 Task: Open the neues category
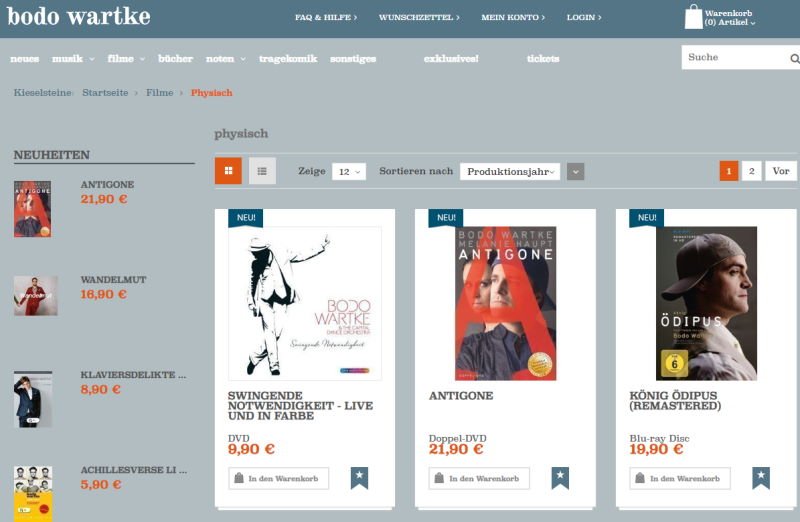pos(24,59)
